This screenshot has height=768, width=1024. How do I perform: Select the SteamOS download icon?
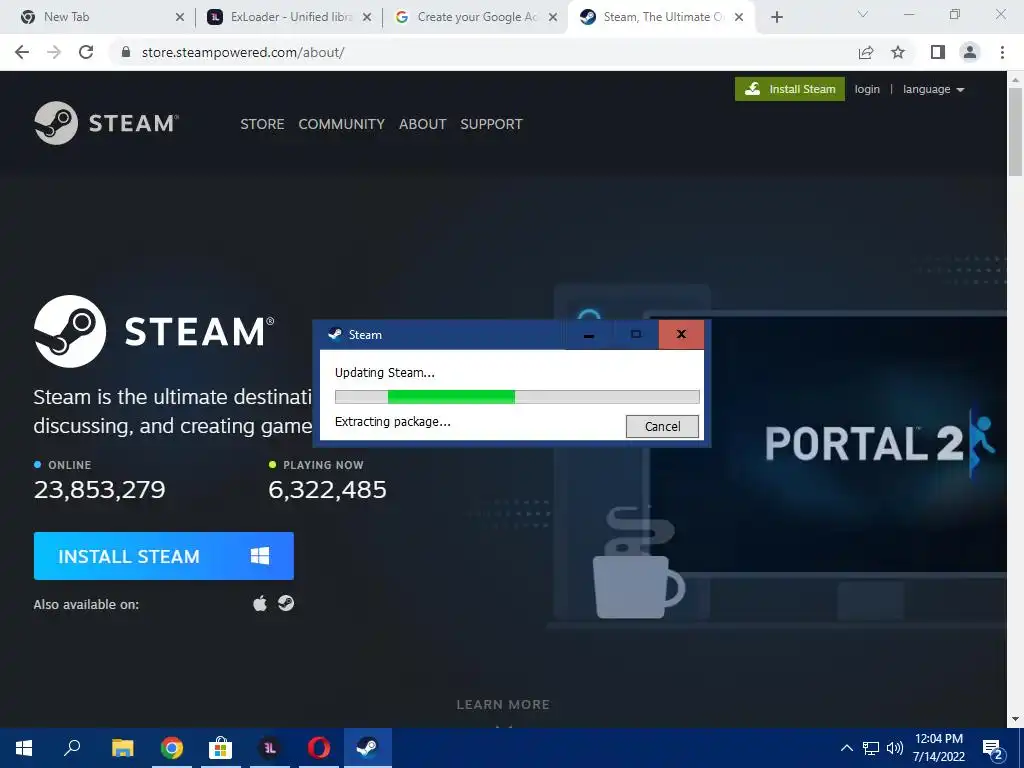[x=285, y=603]
